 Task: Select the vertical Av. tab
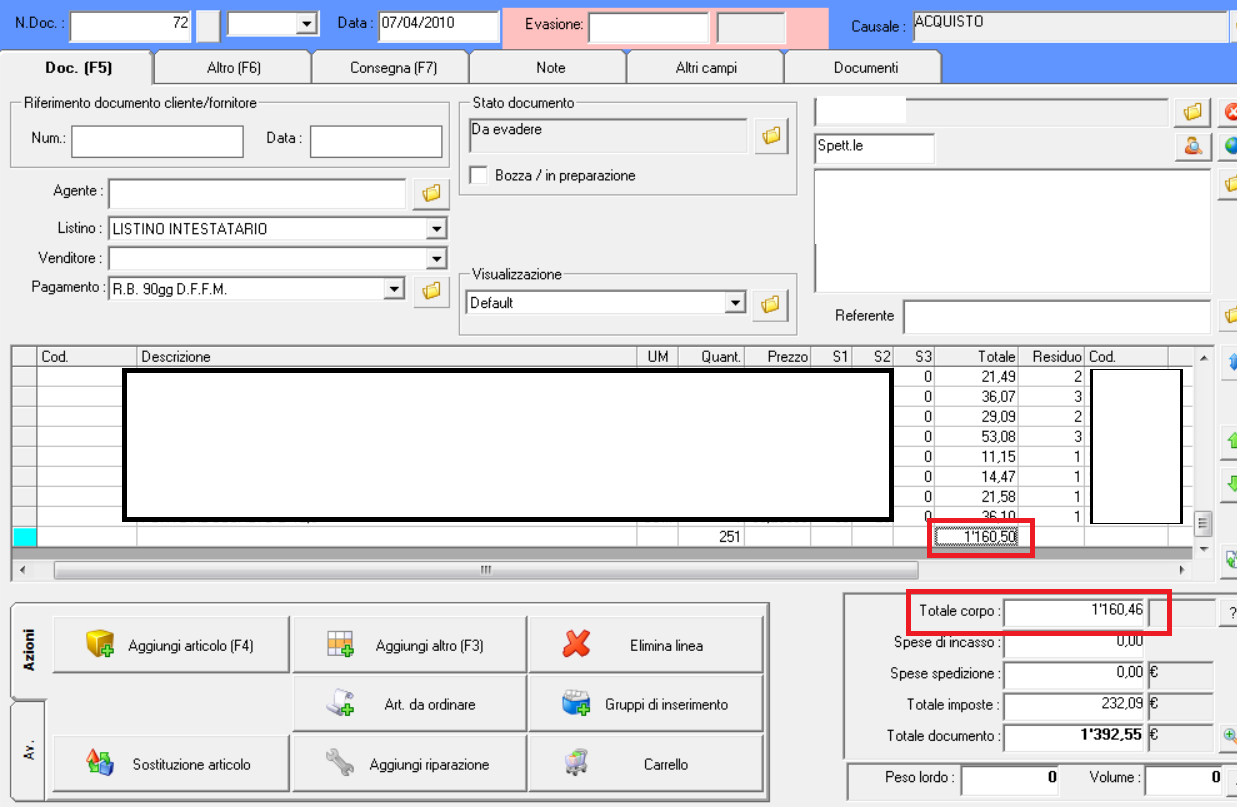[29, 750]
